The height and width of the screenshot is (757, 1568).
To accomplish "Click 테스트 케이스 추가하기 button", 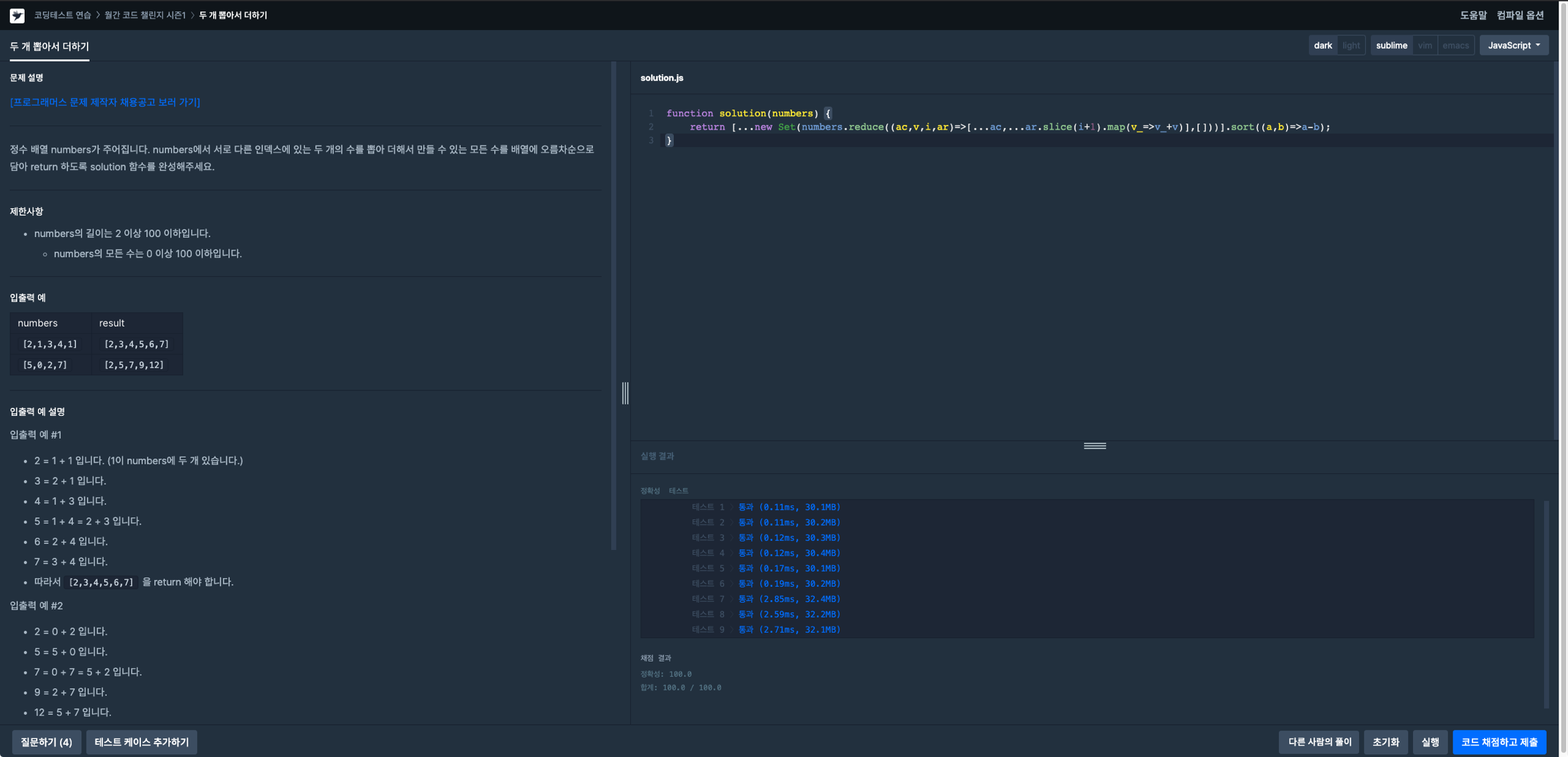I will (142, 742).
